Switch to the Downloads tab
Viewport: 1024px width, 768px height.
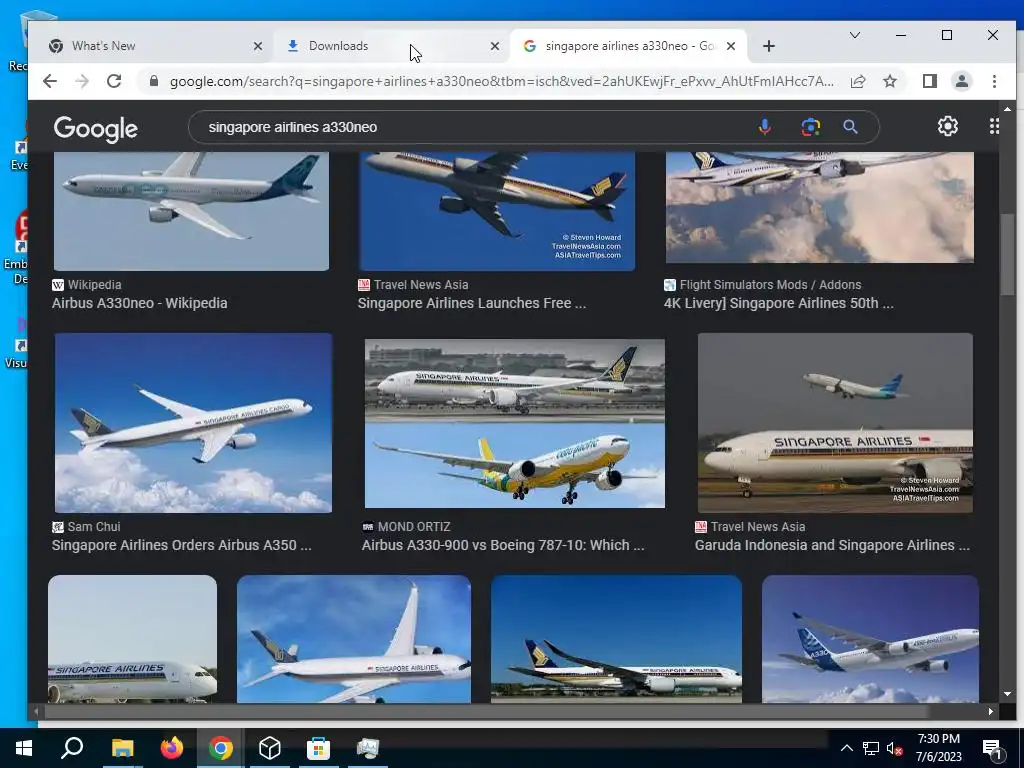391,46
